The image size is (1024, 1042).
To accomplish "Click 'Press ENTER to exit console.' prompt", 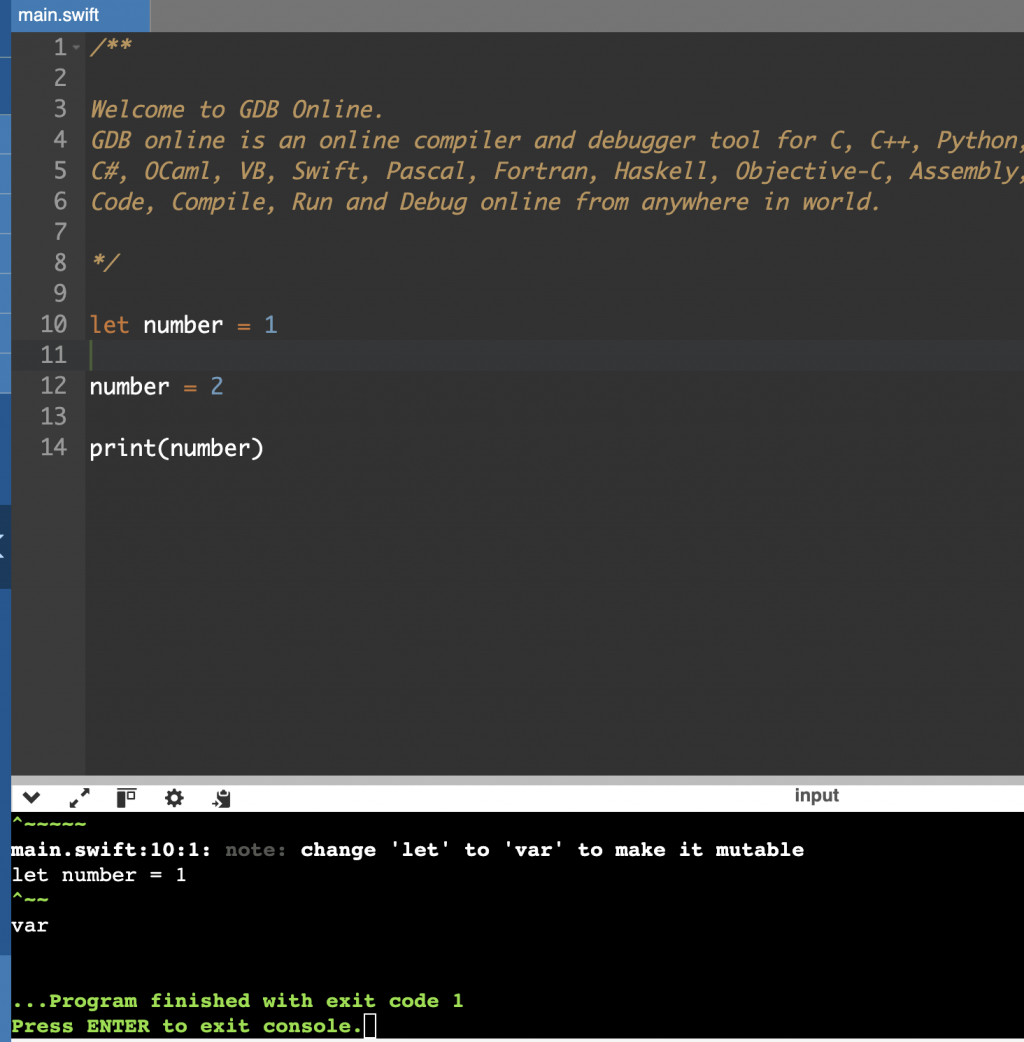I will coord(187,1026).
